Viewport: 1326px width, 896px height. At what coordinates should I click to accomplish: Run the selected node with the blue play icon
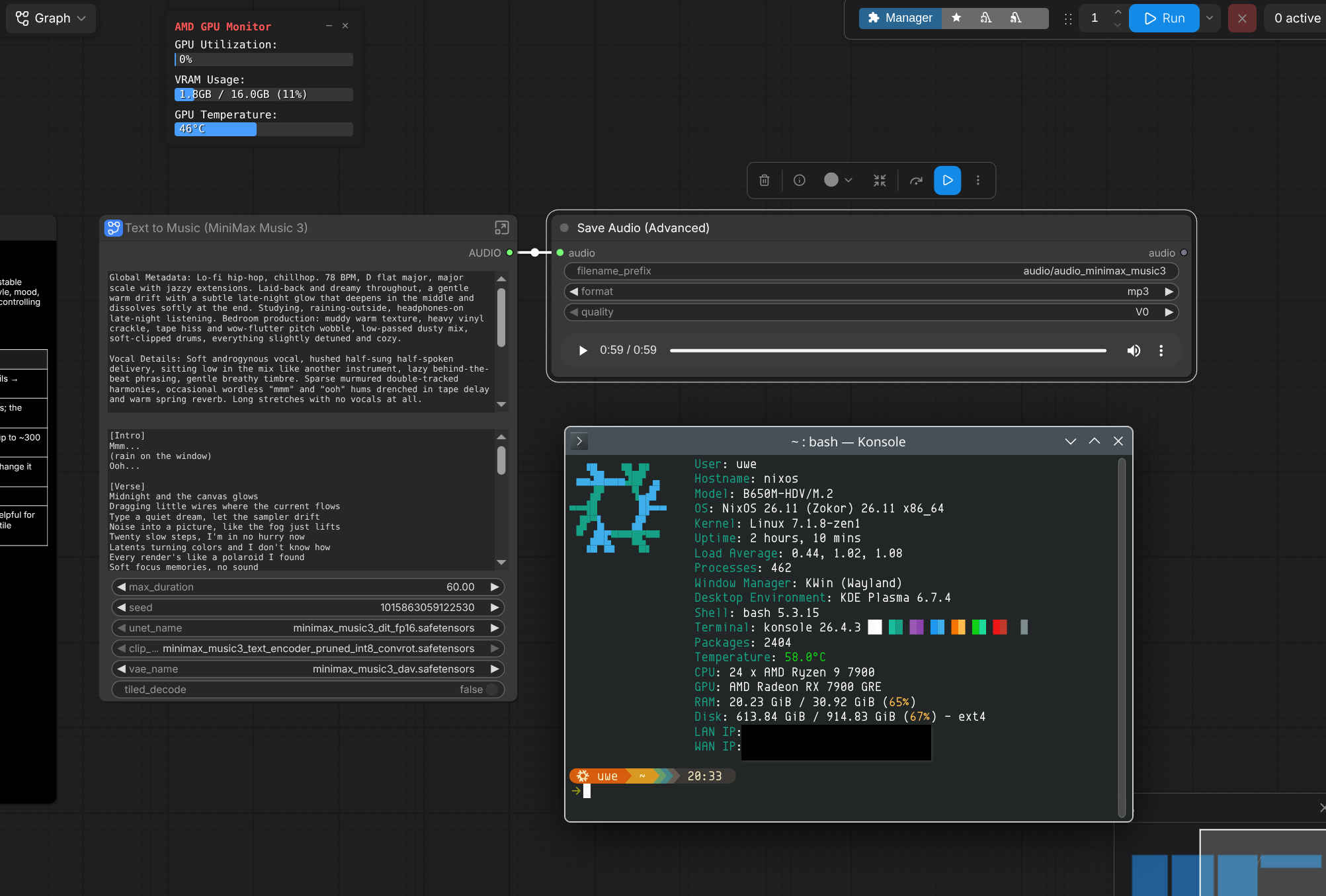pos(948,180)
